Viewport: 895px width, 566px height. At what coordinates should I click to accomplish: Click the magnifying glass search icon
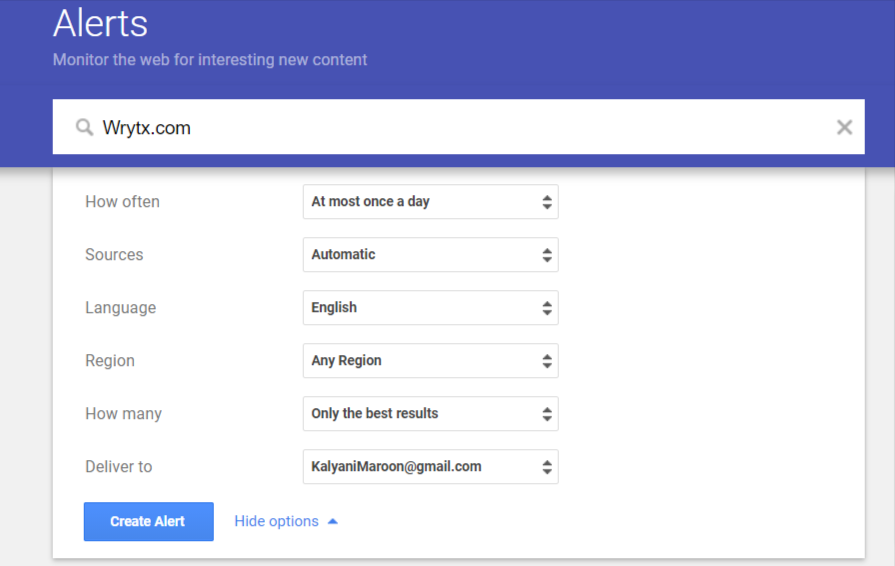pos(85,128)
